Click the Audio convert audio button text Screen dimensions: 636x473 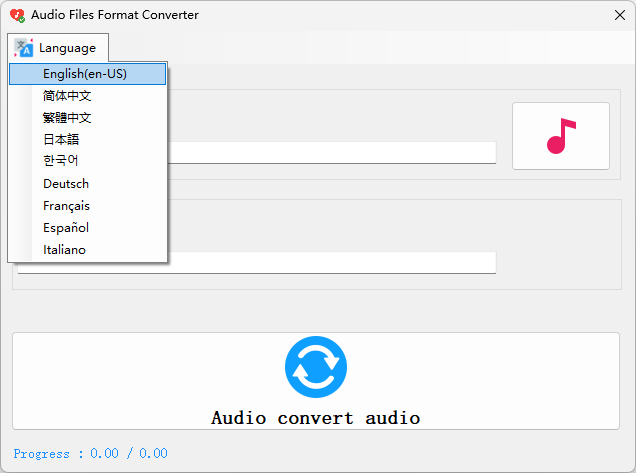[316, 418]
